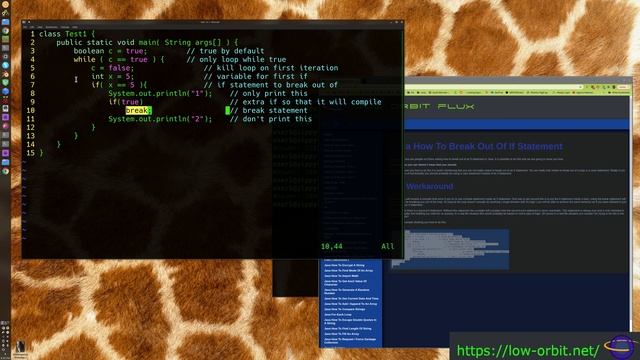Image resolution: width=640 pixels, height=360 pixels.
Task: Click the '// kill loop on first iteration' comment
Action: pyautogui.click(x=271, y=68)
